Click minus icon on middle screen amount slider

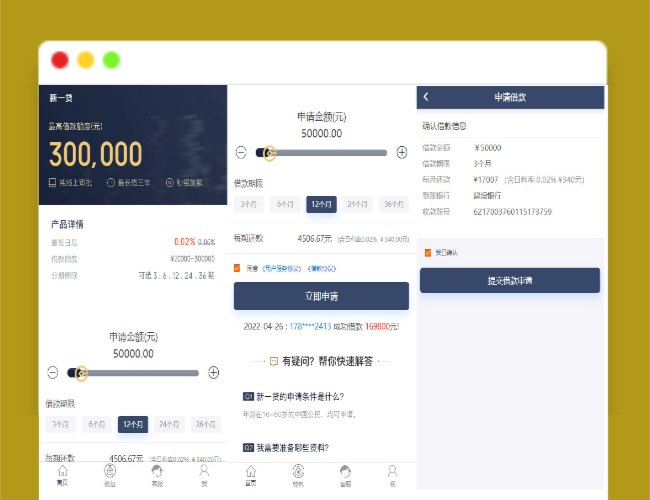pyautogui.click(x=241, y=152)
